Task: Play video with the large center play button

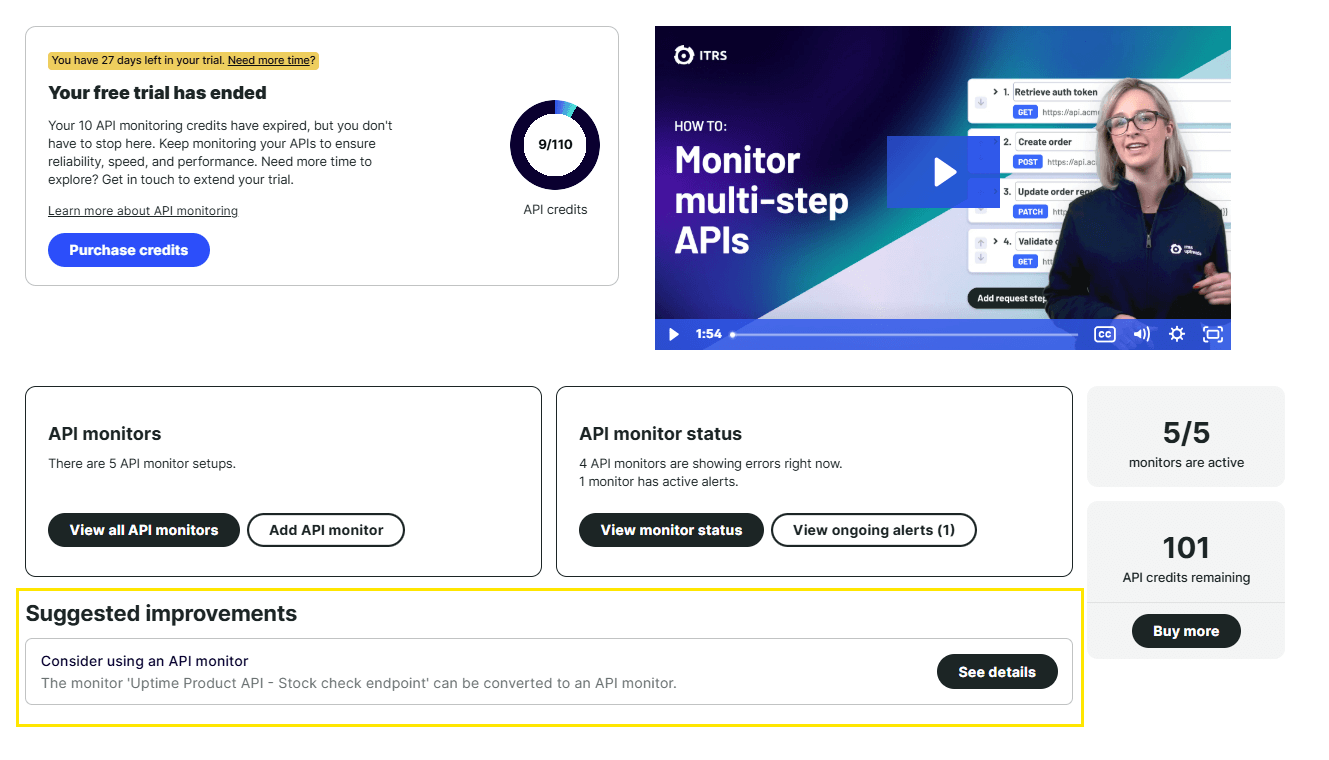Action: point(943,172)
